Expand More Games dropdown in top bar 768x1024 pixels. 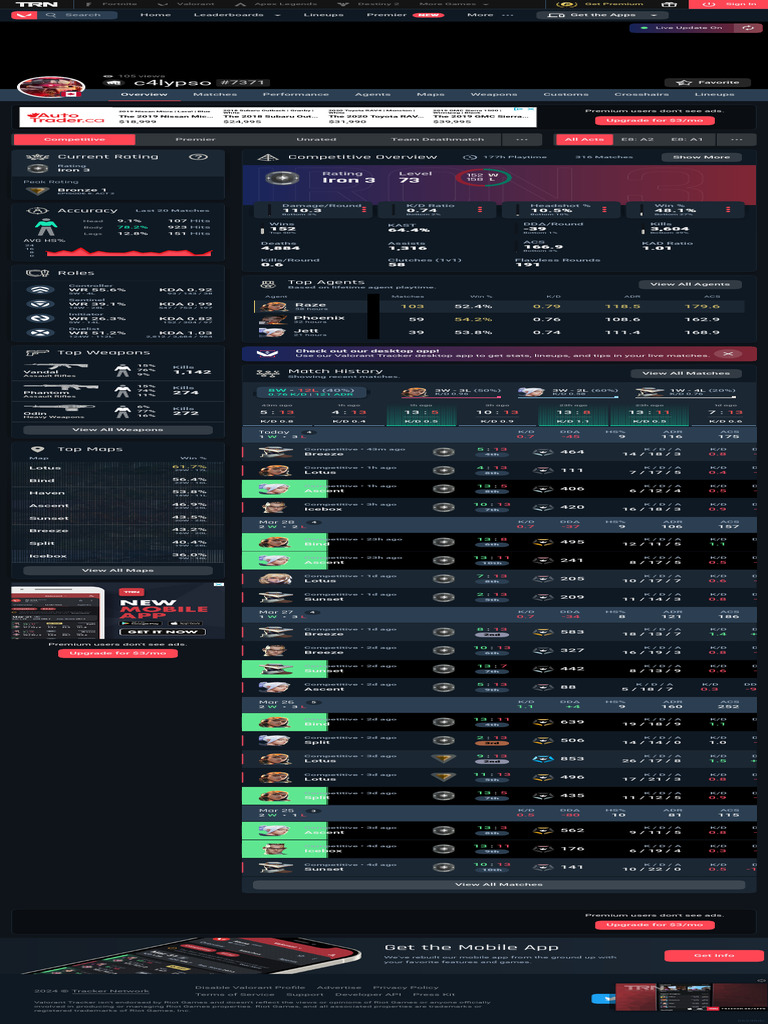coord(453,4)
